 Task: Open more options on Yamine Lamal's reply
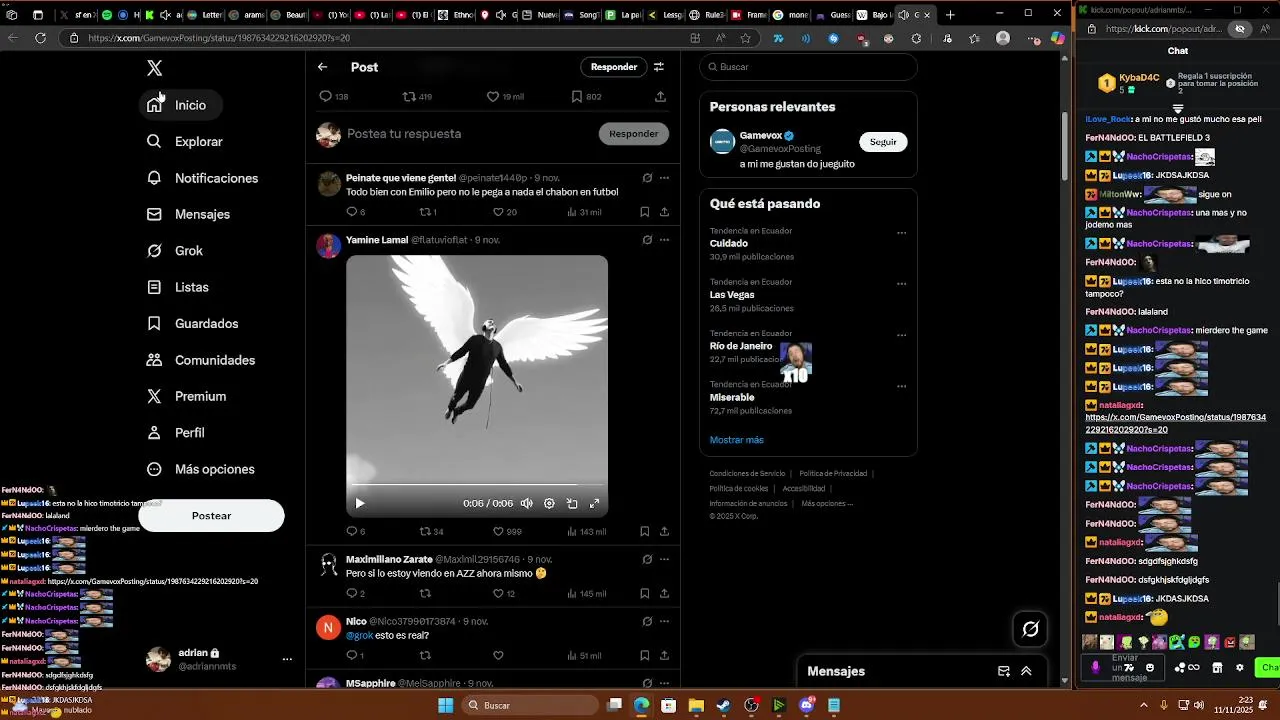664,240
